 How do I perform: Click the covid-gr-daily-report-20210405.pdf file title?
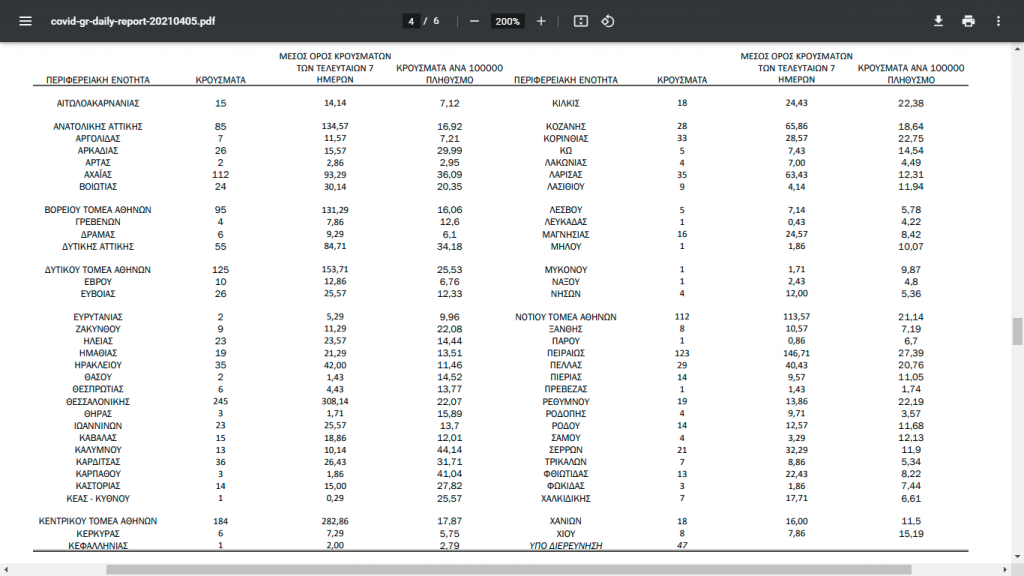coord(133,21)
